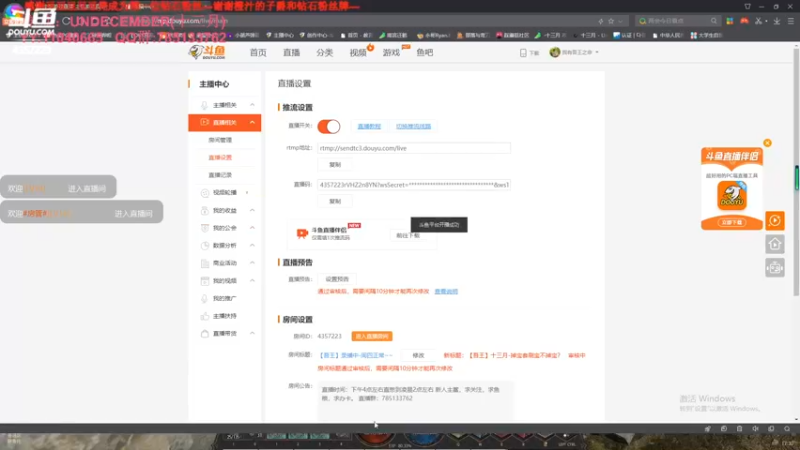Screen dimensions: 800x450
Task: Click the phone download icon in the header
Action: pos(523,53)
